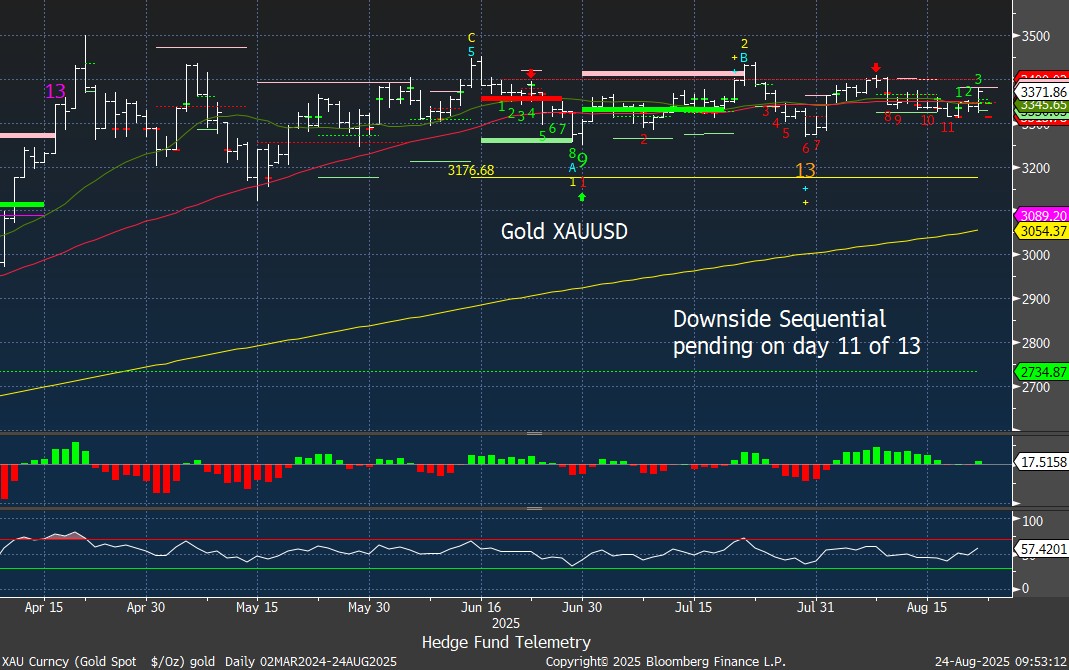Viewport: 1069px width, 670px height.
Task: Click the green up arrow below Jun 30
Action: click(582, 197)
